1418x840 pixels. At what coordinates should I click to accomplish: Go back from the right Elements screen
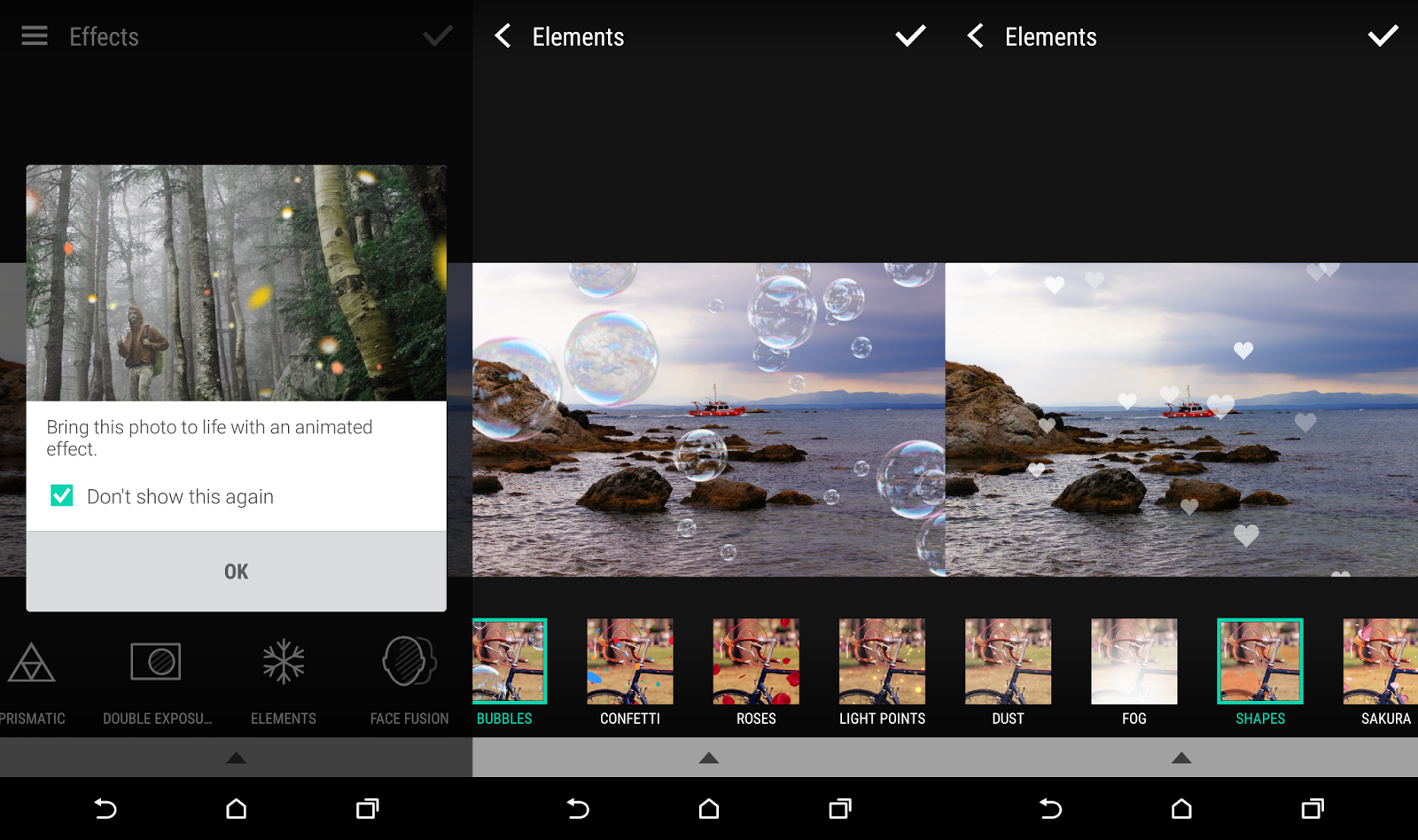pyautogui.click(x=975, y=36)
